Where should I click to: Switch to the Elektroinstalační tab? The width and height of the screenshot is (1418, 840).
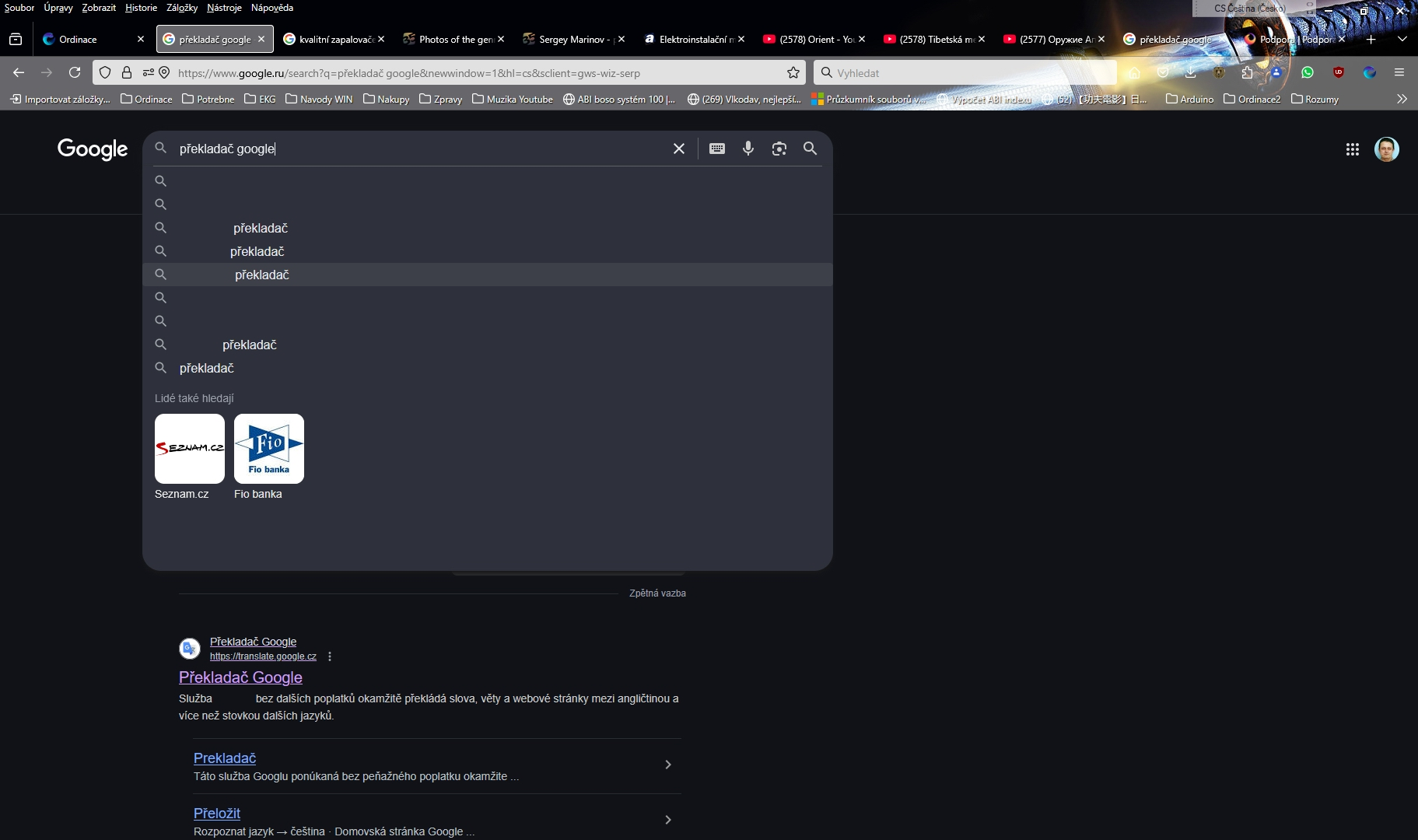[x=695, y=39]
